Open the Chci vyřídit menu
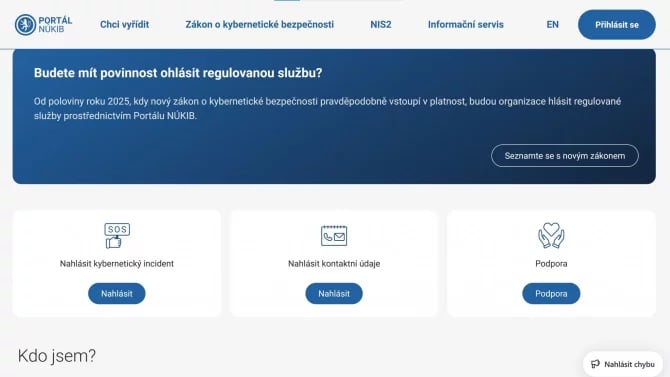Viewport: 670px width, 377px height. (125, 24)
